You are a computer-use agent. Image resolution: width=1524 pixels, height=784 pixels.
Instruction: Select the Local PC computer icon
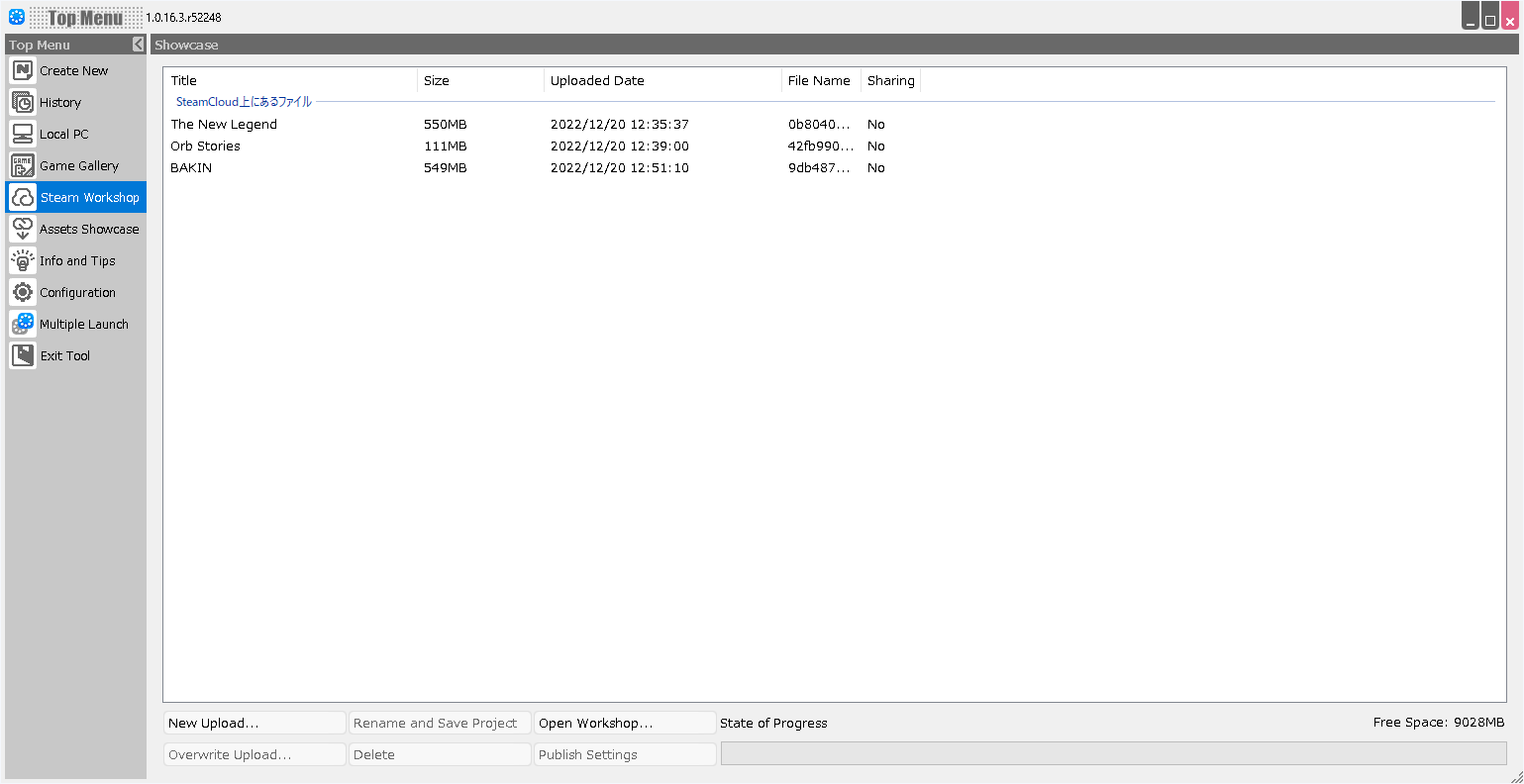pyautogui.click(x=23, y=135)
